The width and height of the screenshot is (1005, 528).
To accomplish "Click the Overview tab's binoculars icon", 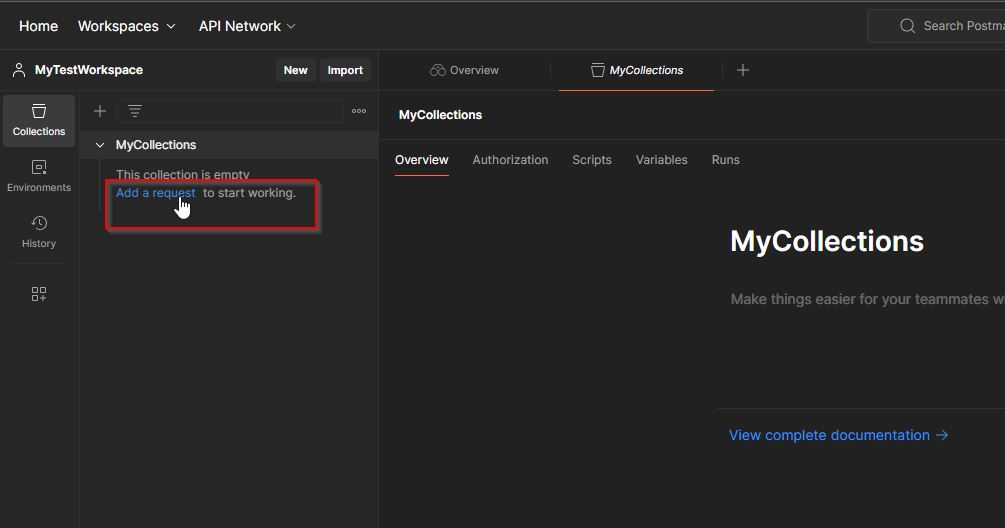I will coord(437,70).
